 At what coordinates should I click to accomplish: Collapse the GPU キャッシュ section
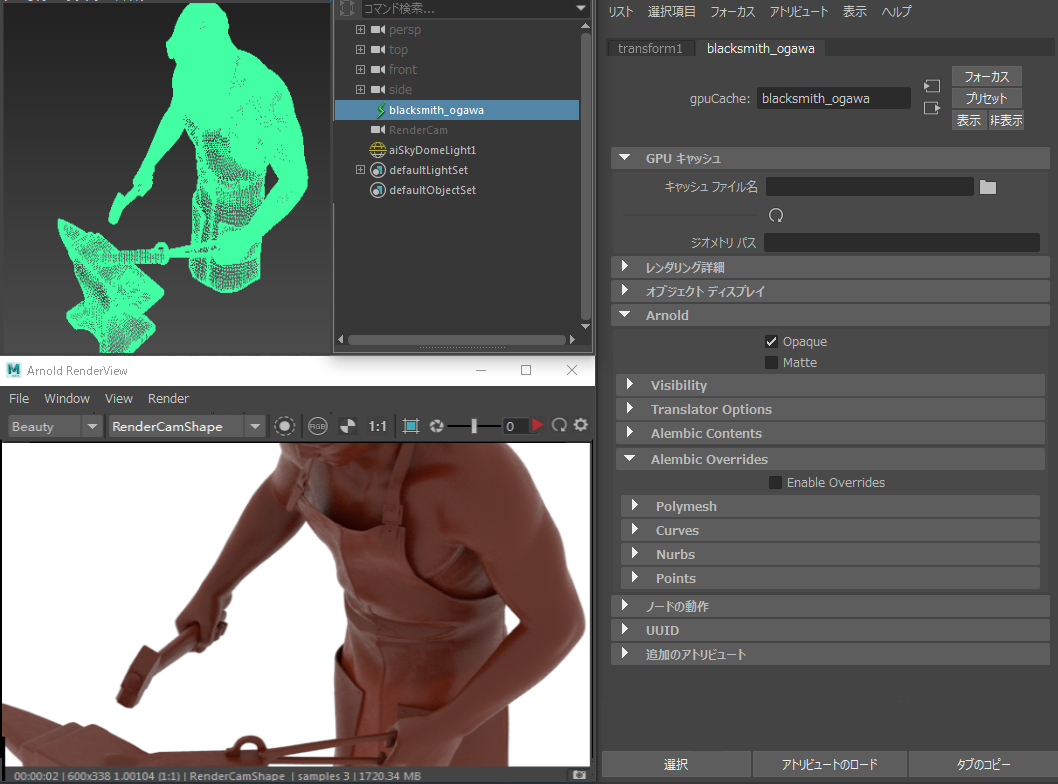pyautogui.click(x=625, y=158)
